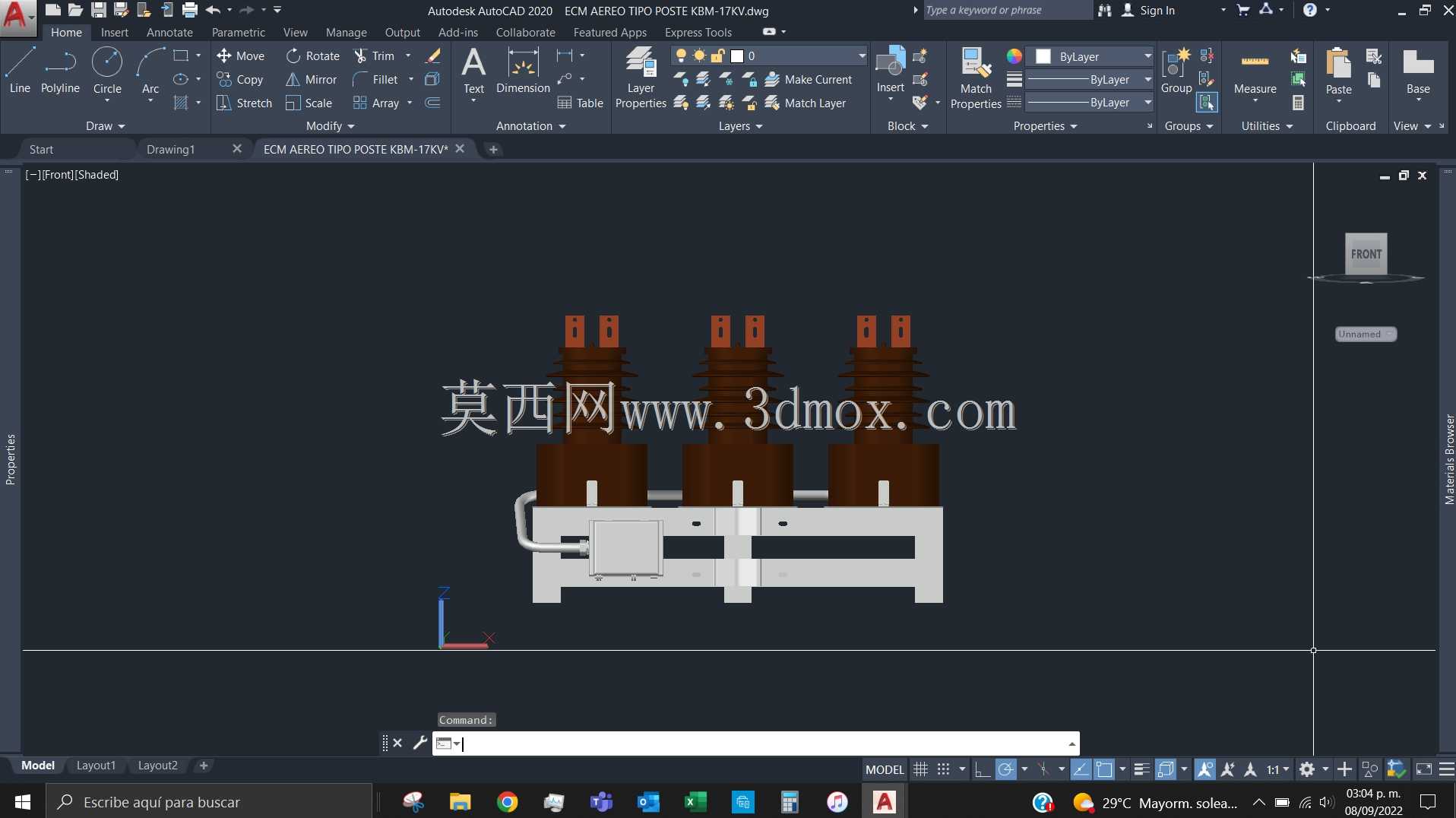This screenshot has width=1456, height=818.
Task: Activate the Mirror command
Action: tap(312, 79)
